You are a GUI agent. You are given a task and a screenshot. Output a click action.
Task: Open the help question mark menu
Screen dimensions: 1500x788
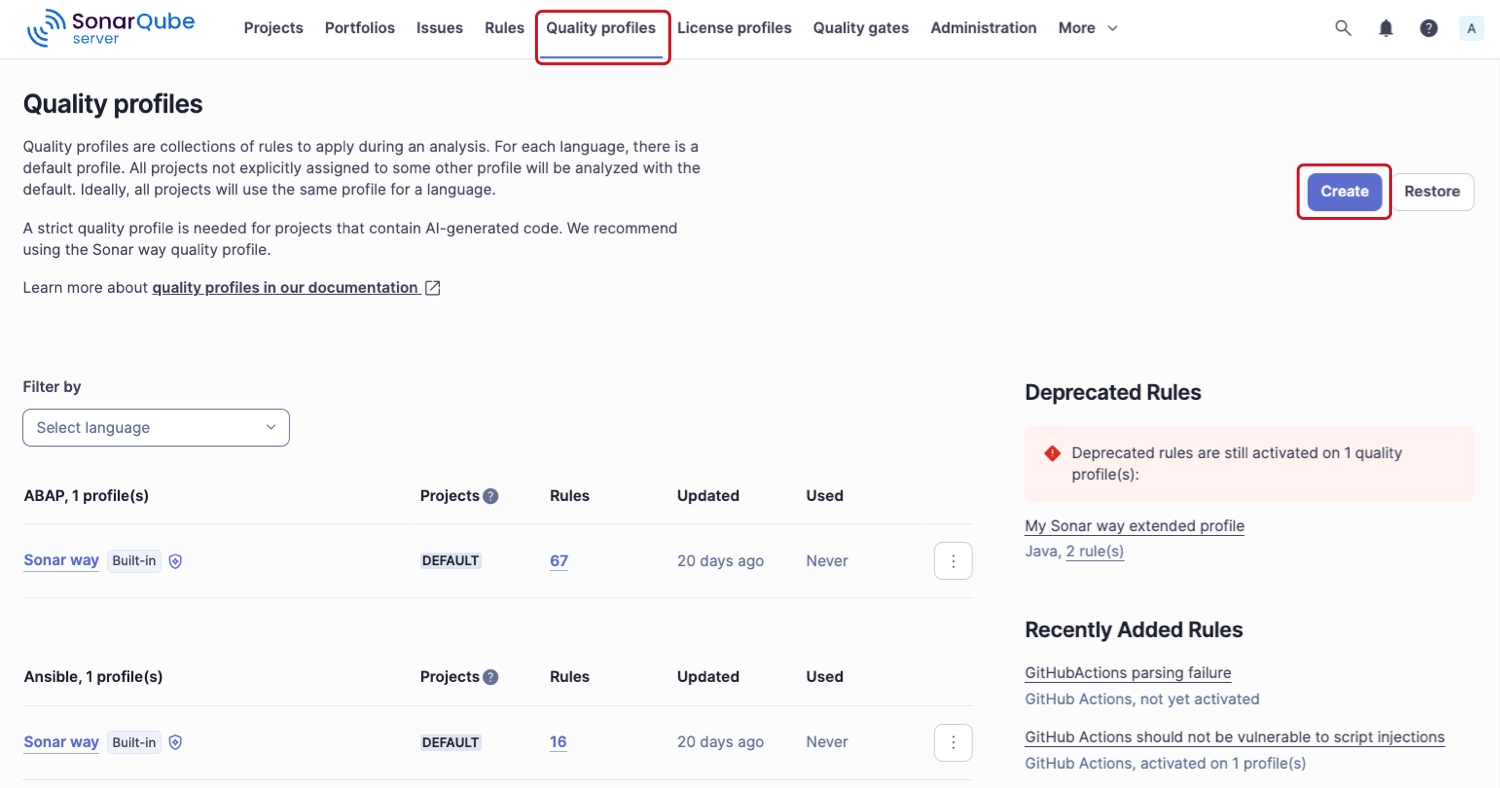pyautogui.click(x=1428, y=28)
